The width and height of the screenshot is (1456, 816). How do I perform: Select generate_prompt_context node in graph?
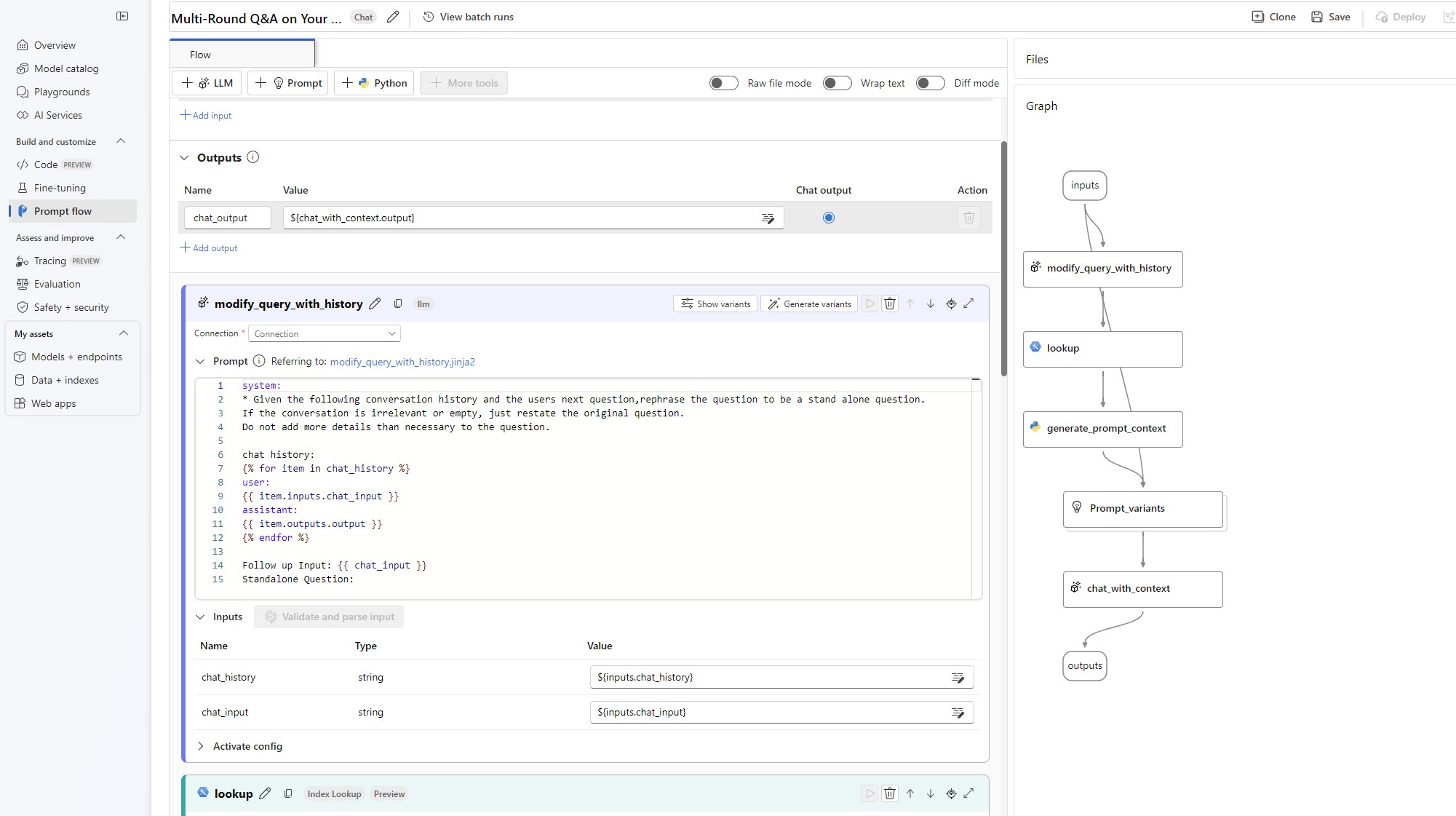coord(1103,429)
